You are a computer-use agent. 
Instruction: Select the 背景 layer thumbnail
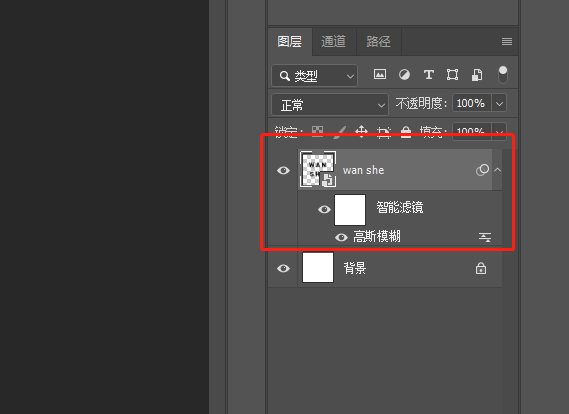318,267
